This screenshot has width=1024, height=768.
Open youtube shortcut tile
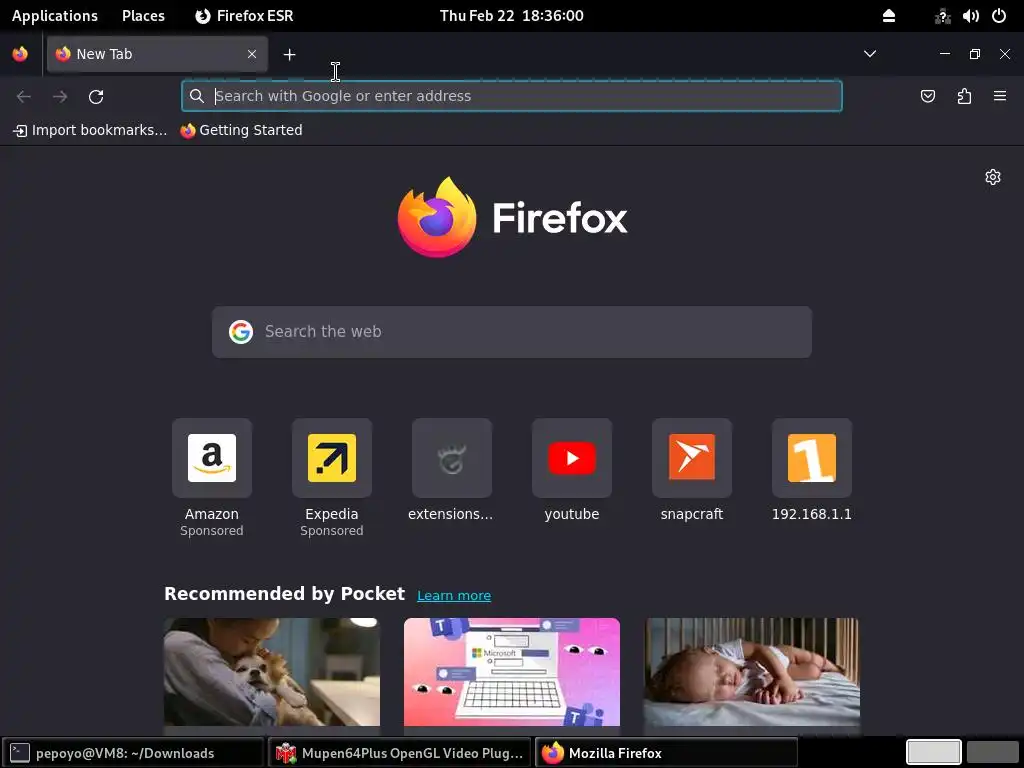click(571, 472)
